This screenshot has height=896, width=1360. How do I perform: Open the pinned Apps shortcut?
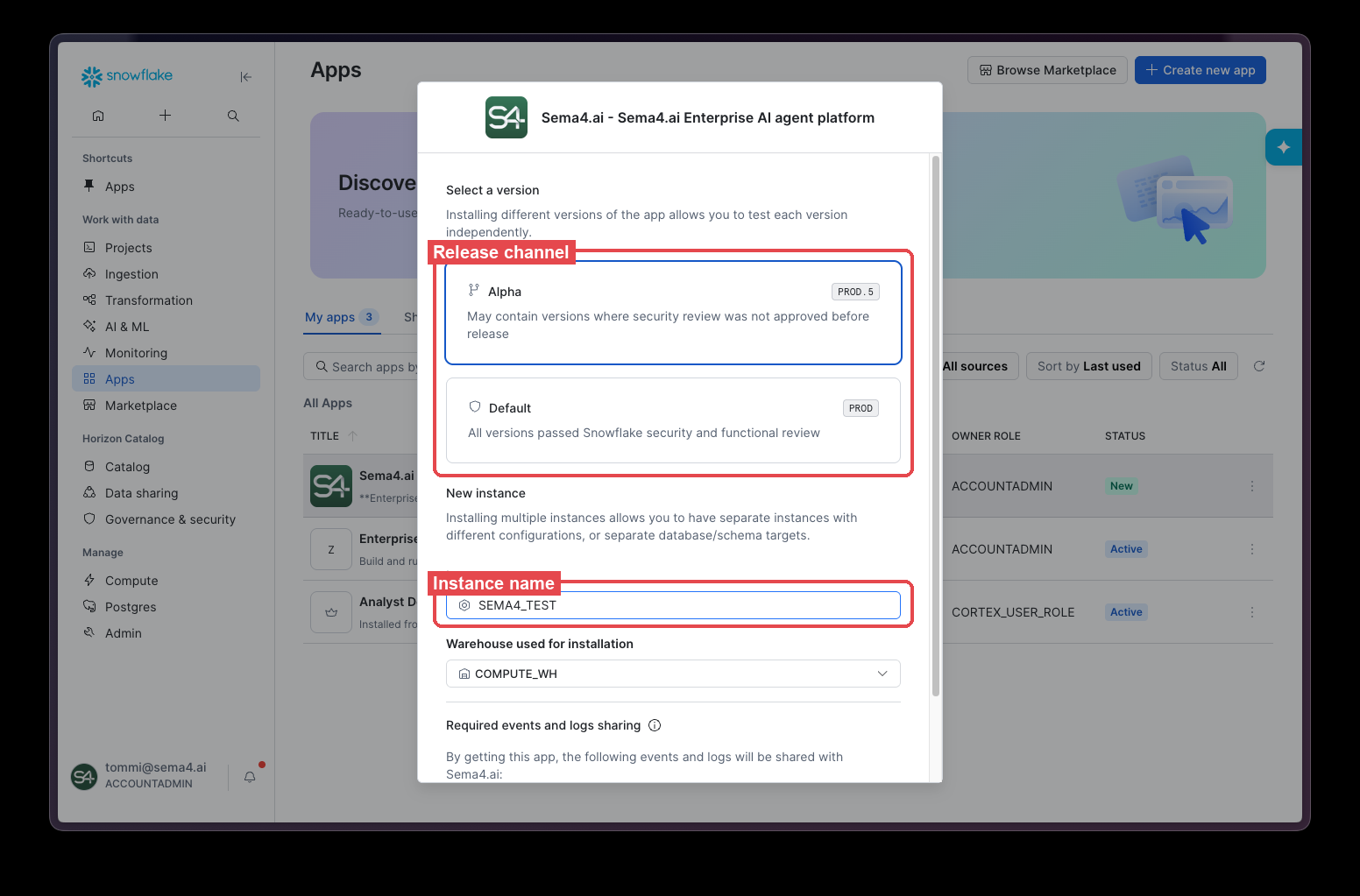166,187
